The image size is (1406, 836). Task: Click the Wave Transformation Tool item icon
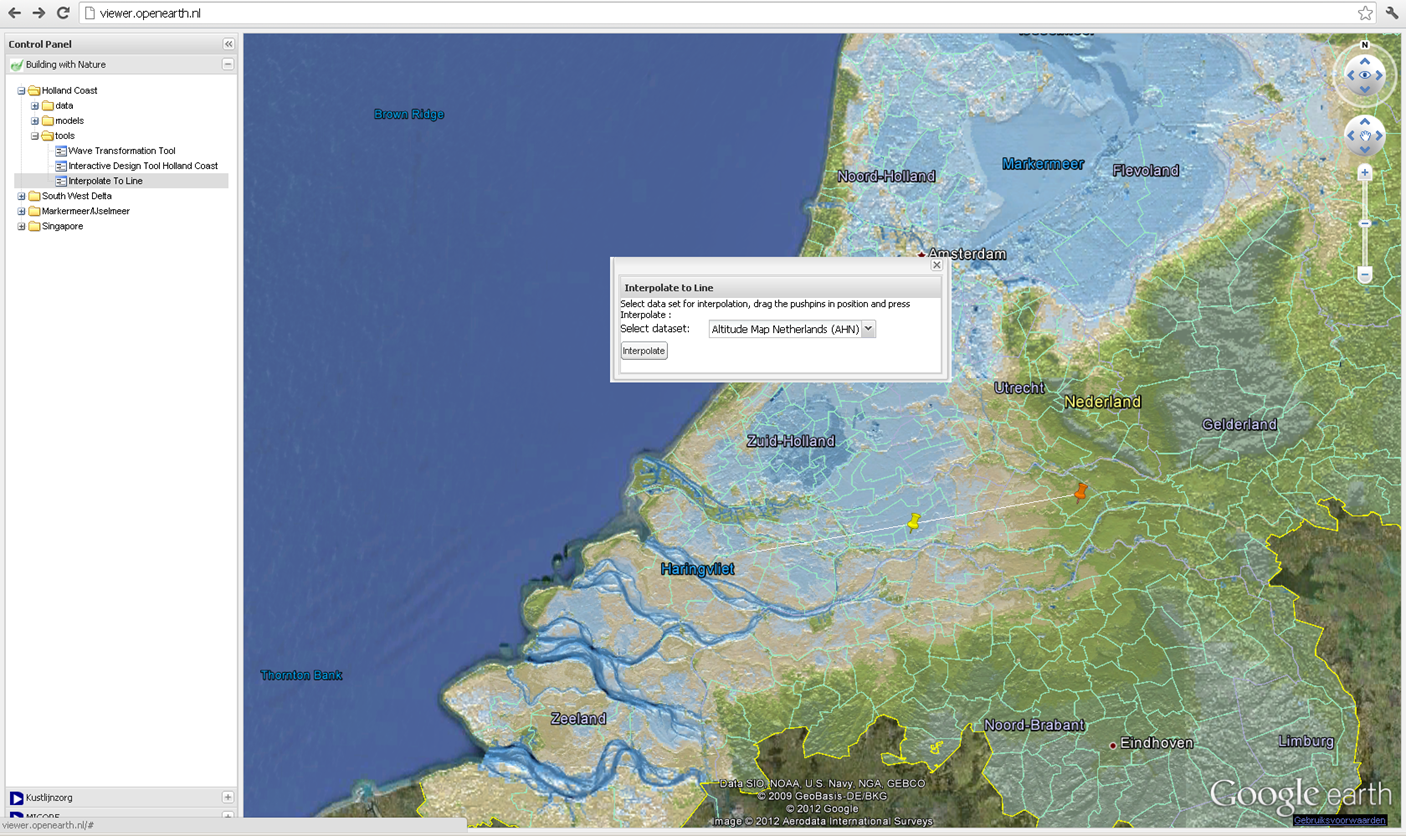pos(61,151)
